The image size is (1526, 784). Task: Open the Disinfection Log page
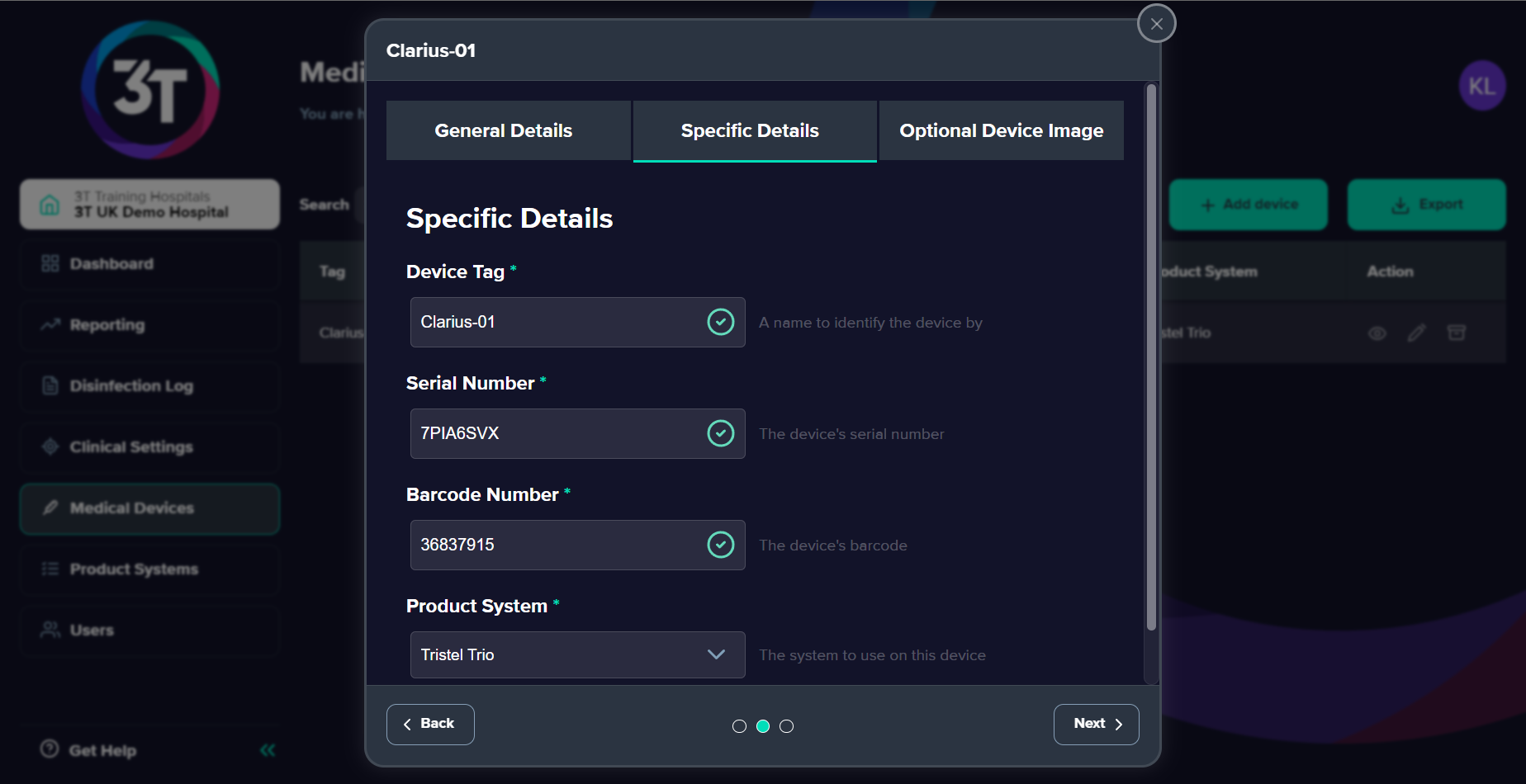click(x=149, y=386)
